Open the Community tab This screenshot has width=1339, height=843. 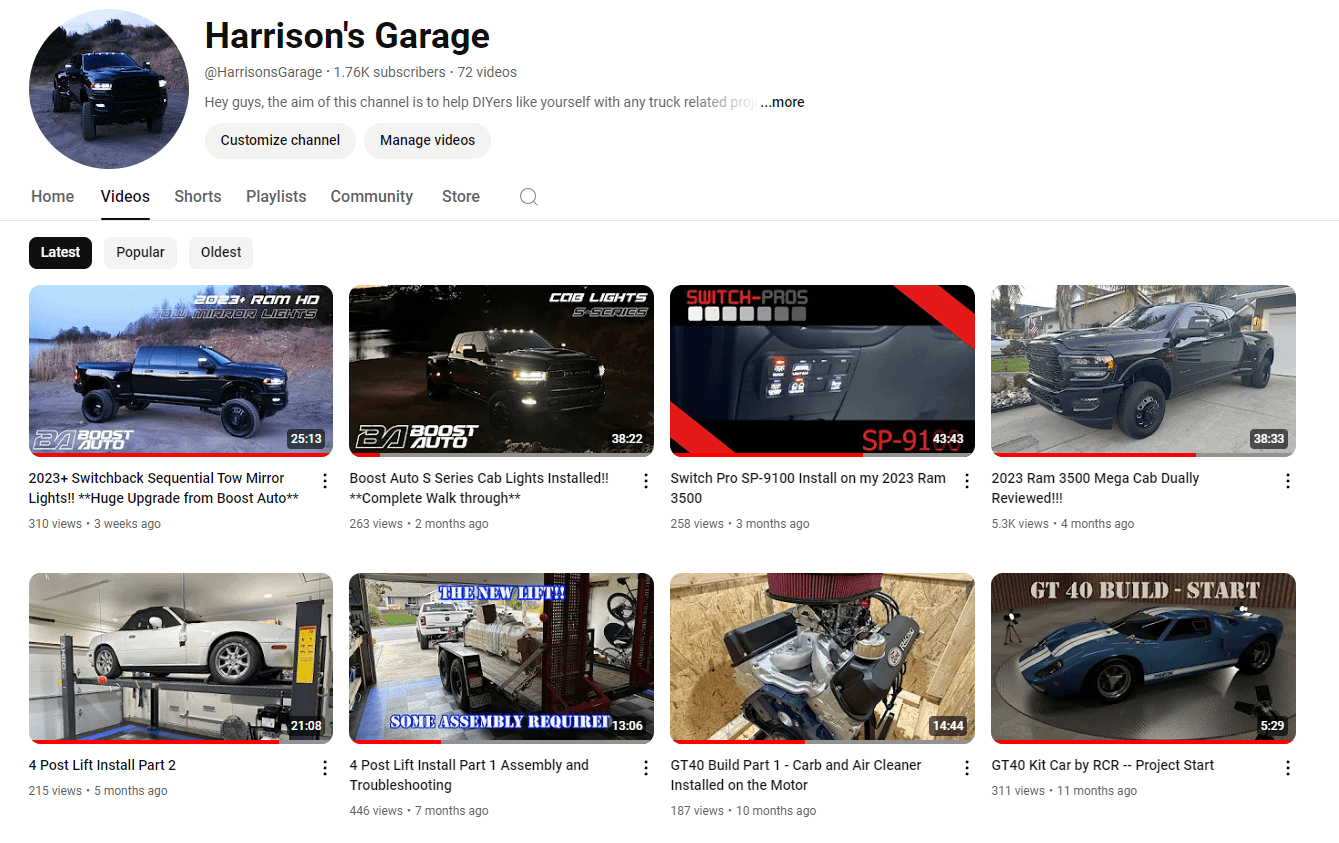click(x=372, y=197)
